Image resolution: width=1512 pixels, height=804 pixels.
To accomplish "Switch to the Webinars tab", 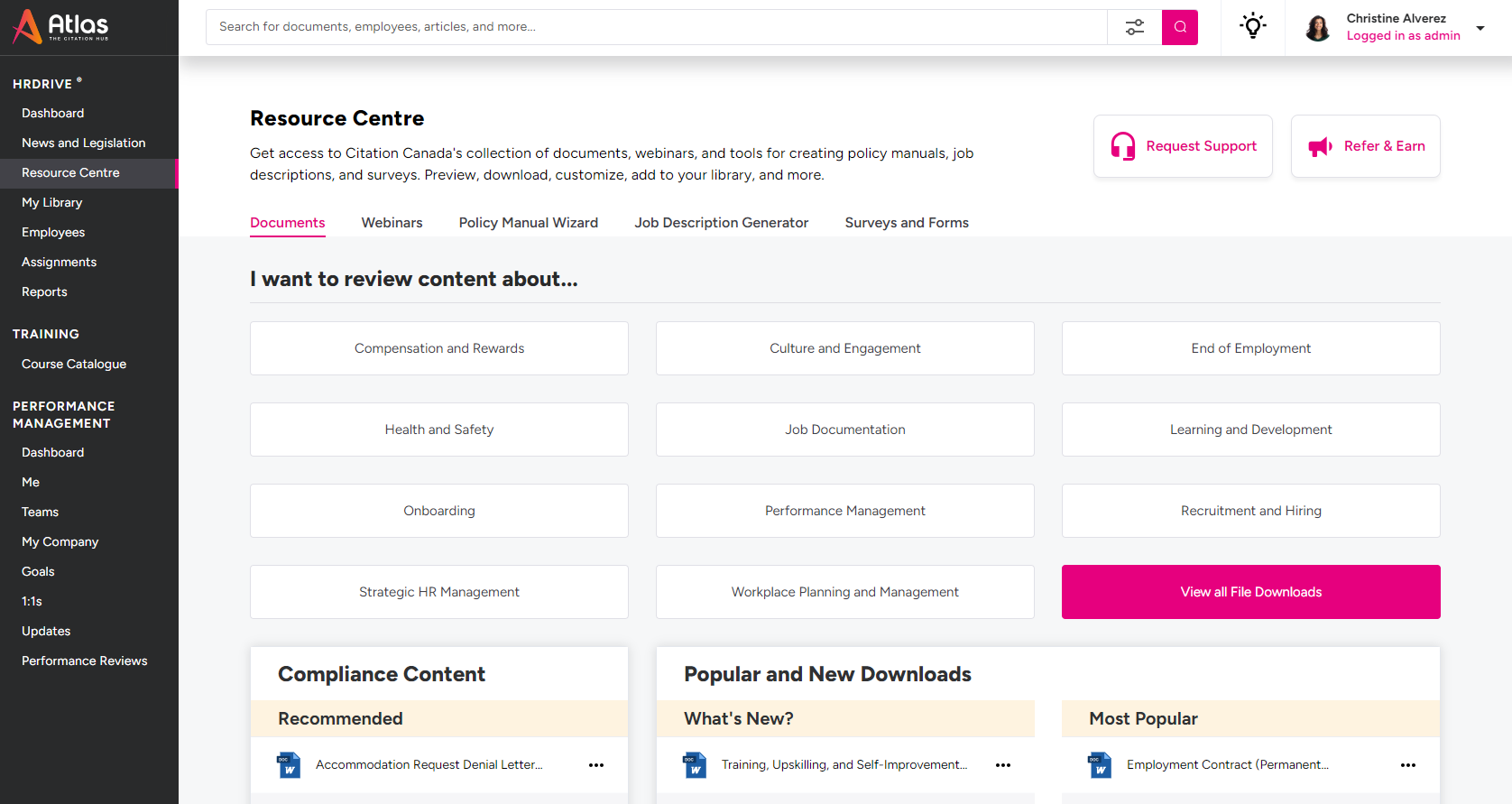I will 392,223.
